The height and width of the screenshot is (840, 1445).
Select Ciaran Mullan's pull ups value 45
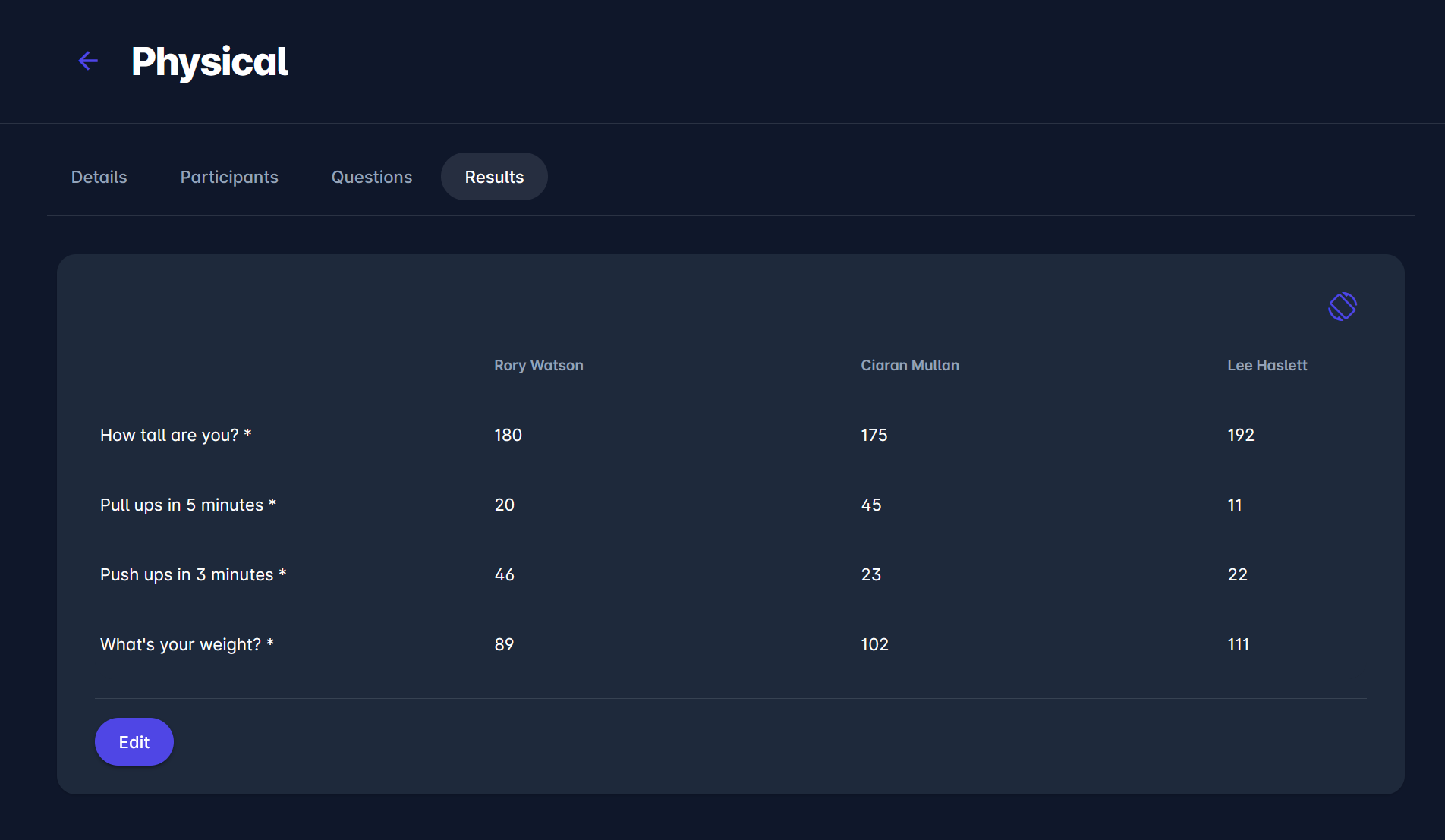click(x=870, y=505)
